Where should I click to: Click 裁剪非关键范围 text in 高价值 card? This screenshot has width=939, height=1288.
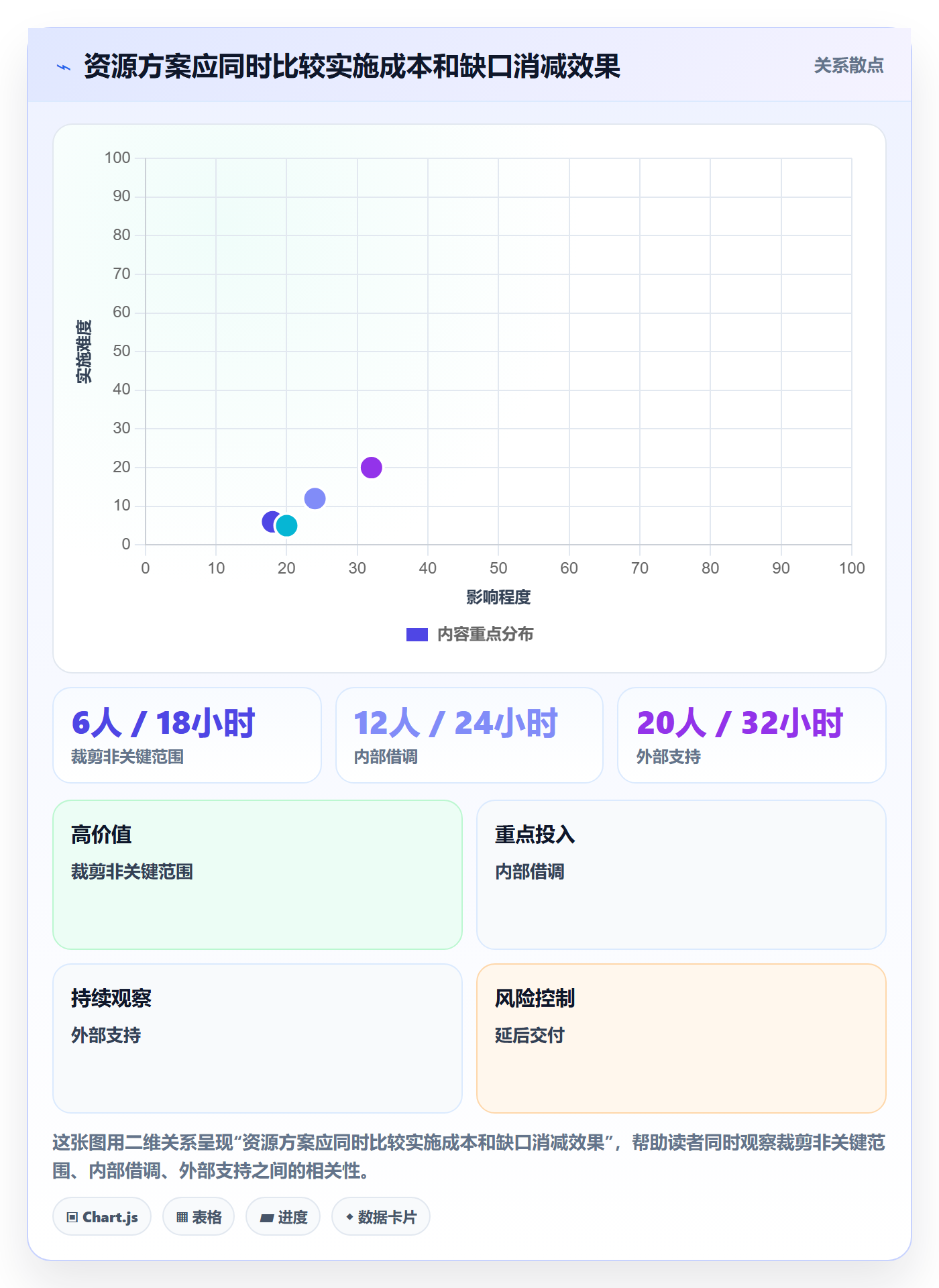(132, 872)
